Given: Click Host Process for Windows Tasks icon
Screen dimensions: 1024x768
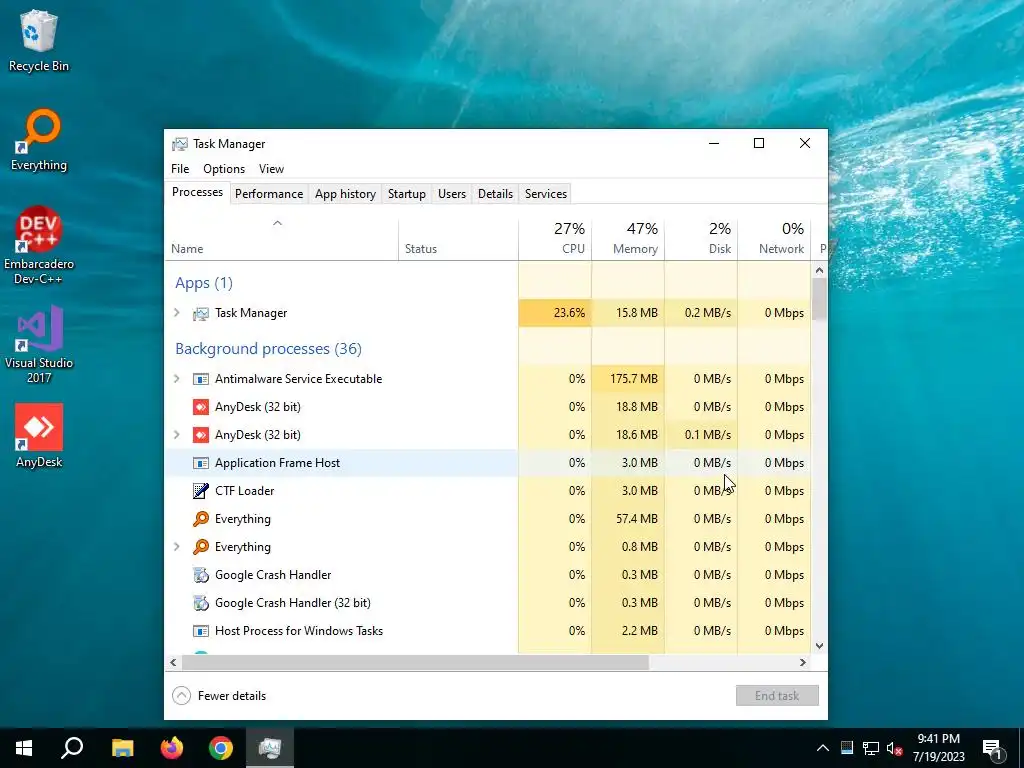Looking at the screenshot, I should 200,632.
